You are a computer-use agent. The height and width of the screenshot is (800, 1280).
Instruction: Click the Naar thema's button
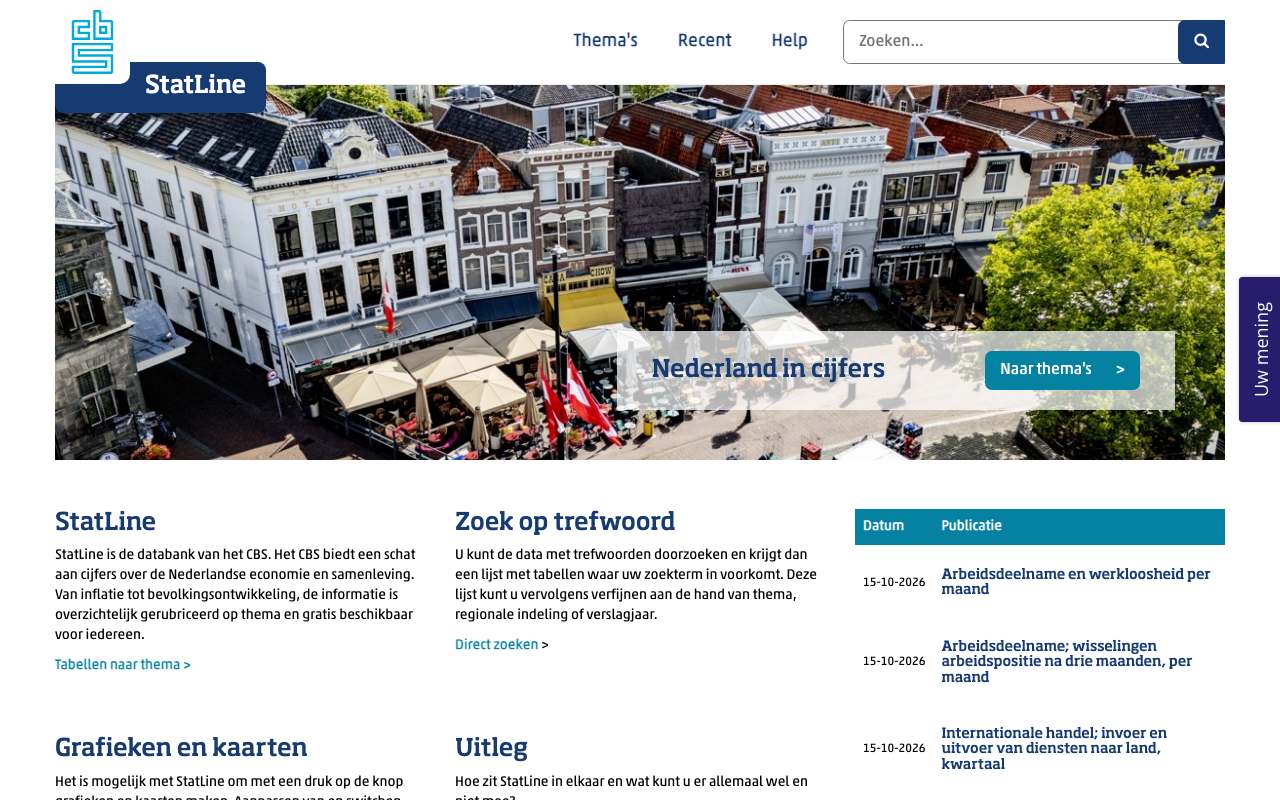click(1062, 370)
